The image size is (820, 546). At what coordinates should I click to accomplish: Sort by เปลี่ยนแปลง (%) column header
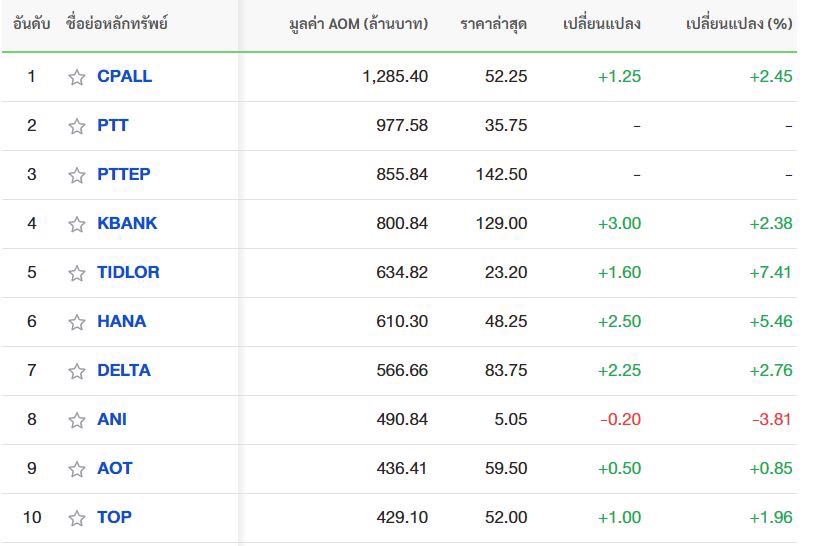point(739,24)
